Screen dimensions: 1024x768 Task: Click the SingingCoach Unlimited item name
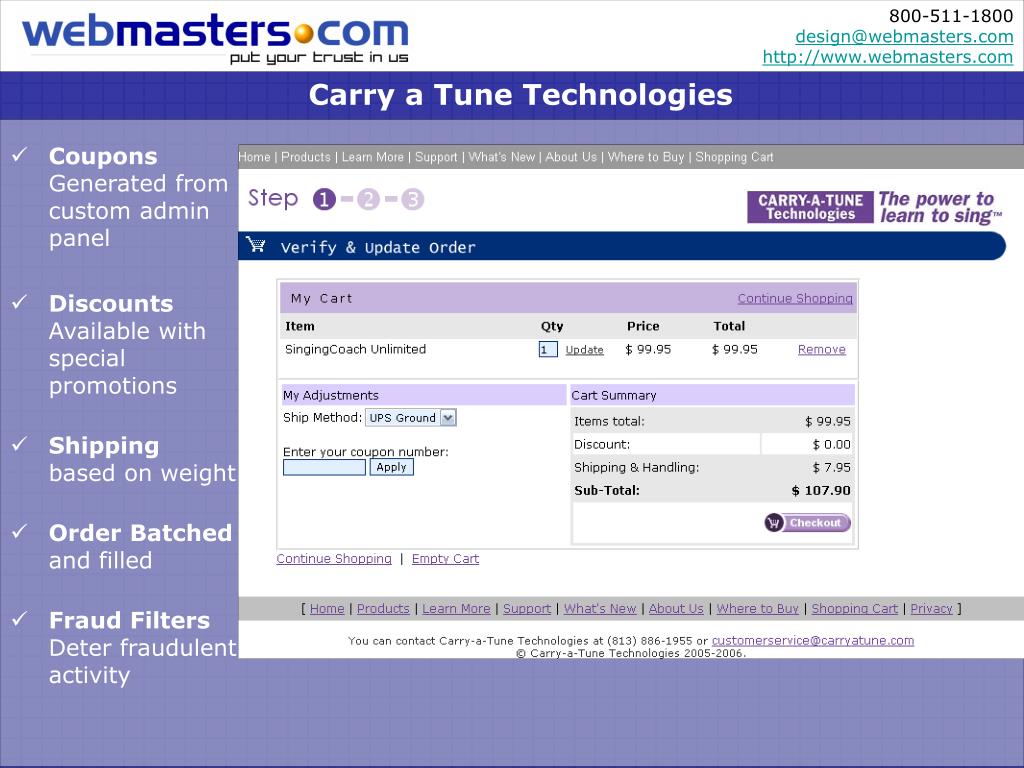tap(355, 349)
